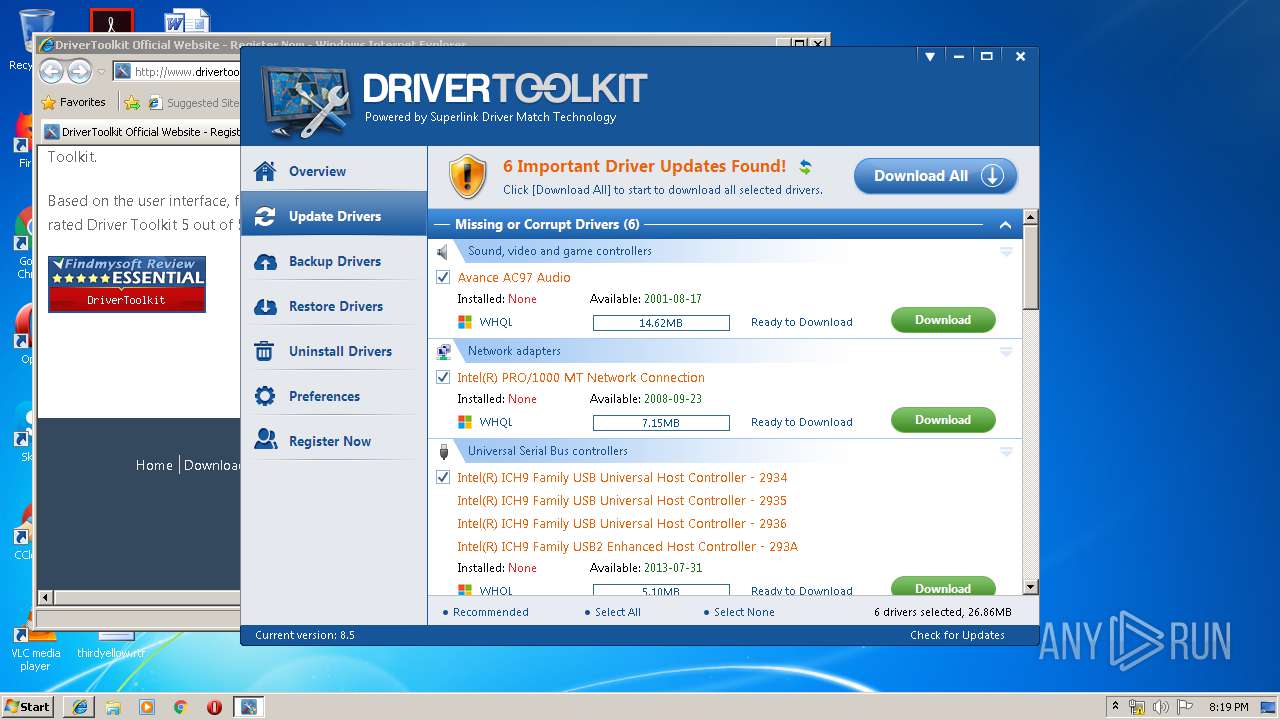Click the Network adapters category icon
This screenshot has width=1280, height=720.
click(444, 351)
